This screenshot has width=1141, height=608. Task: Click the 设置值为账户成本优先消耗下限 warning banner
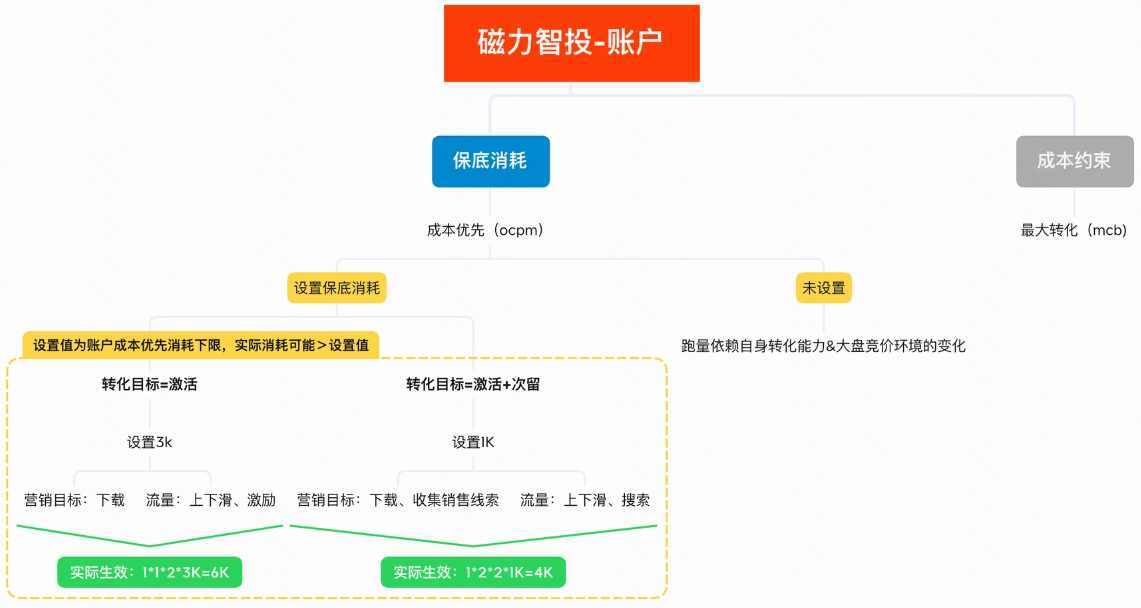point(199,345)
